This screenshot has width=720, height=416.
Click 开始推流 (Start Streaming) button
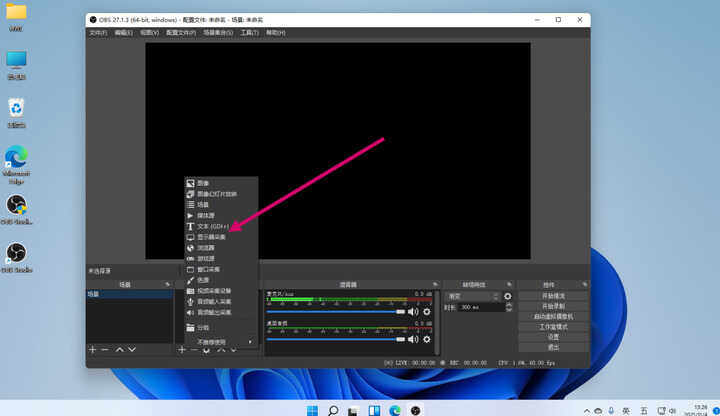553,296
